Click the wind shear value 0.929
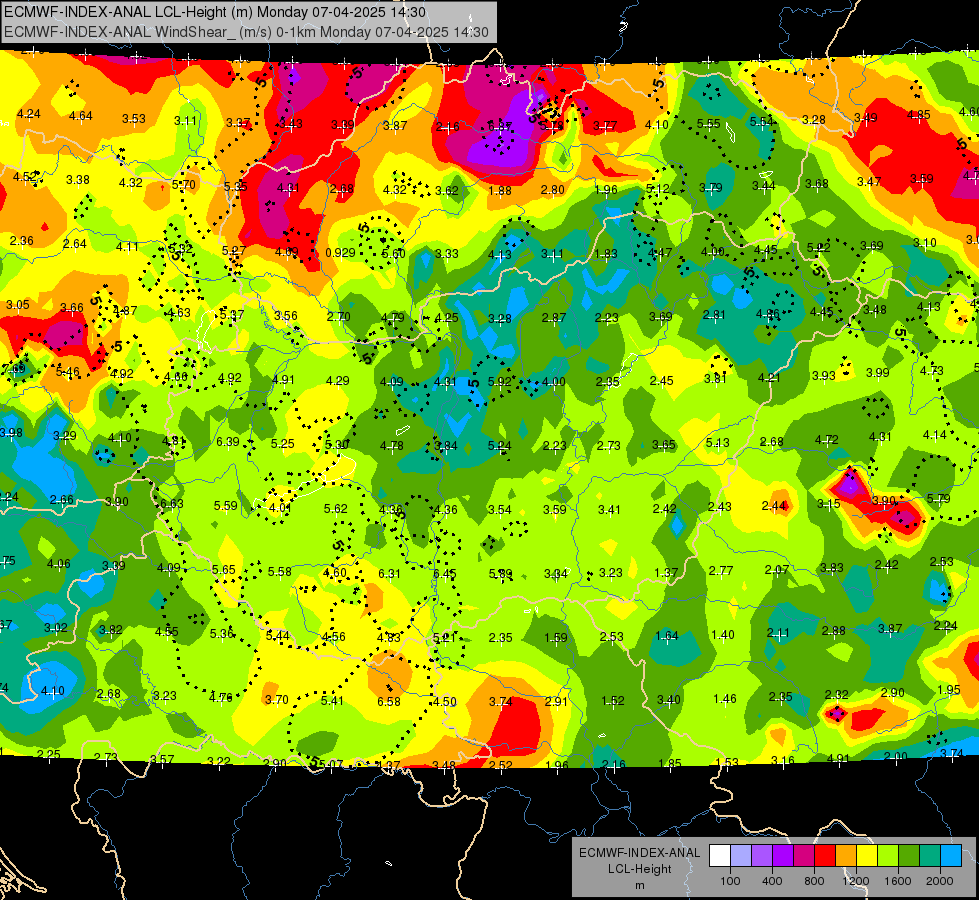Image resolution: width=979 pixels, height=900 pixels. click(340, 253)
